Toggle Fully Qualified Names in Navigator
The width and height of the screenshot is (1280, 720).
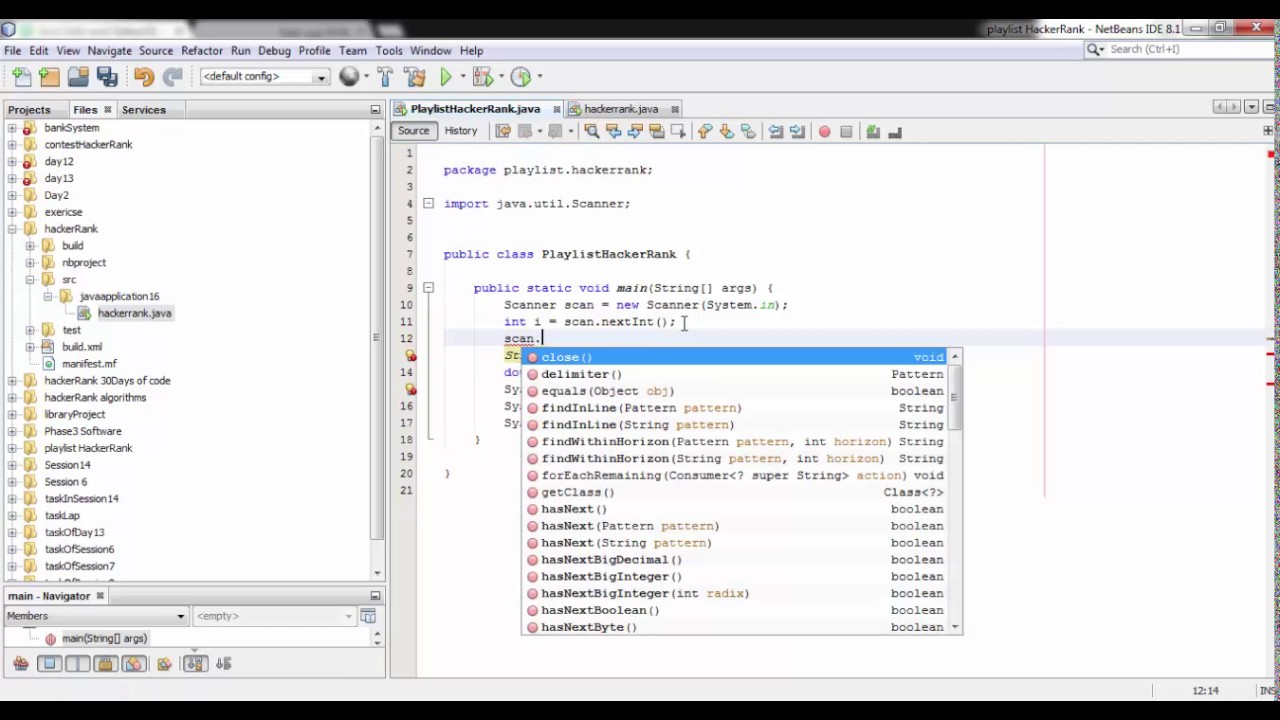click(164, 663)
